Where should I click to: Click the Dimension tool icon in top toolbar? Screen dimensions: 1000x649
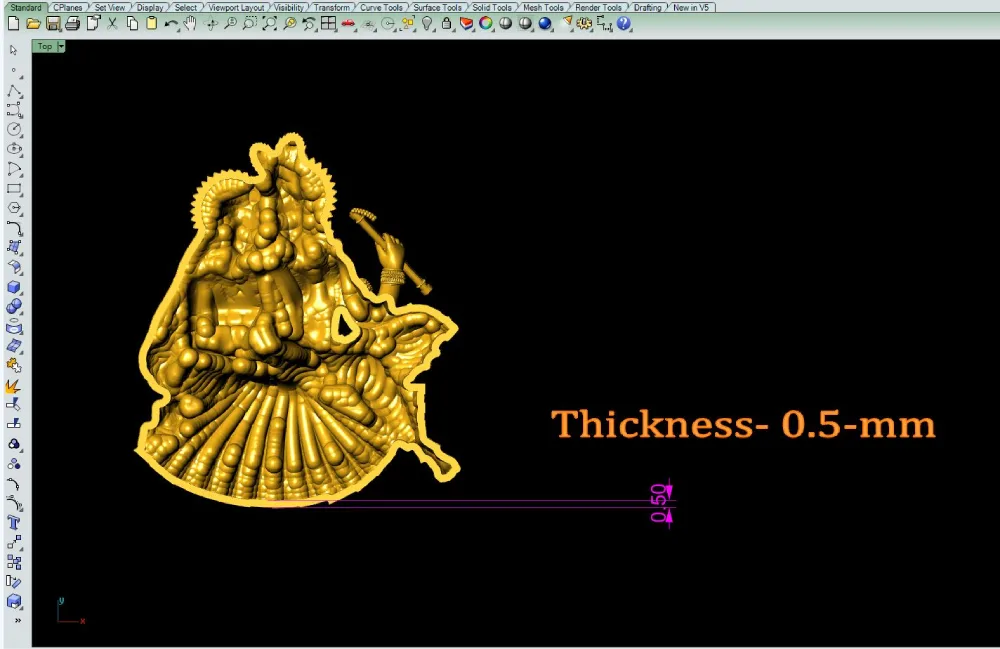[604, 24]
